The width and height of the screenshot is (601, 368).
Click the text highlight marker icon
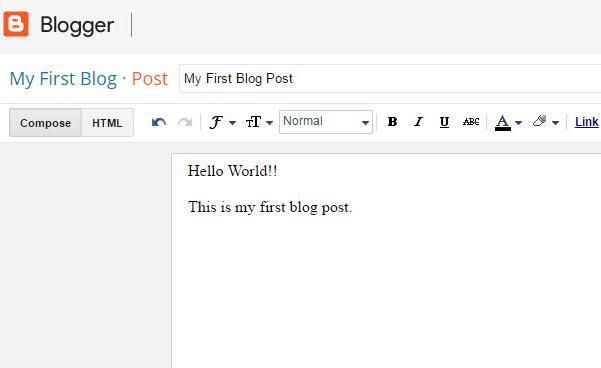pos(539,122)
